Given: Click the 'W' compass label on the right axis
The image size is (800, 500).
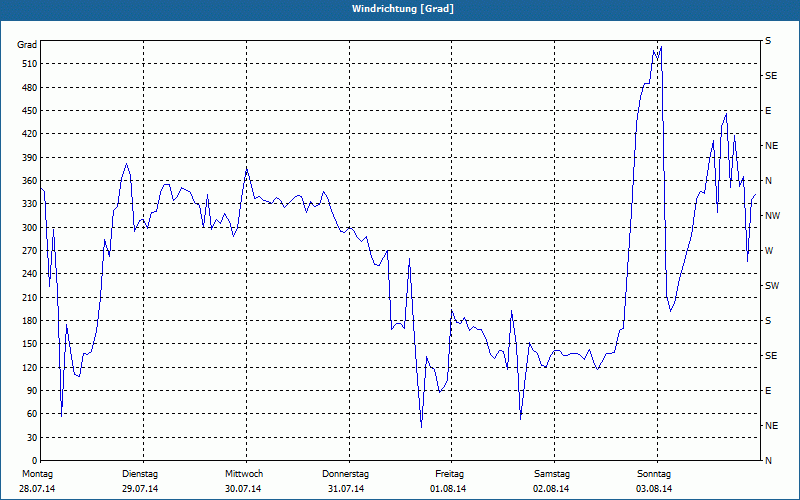Looking at the screenshot, I should [x=769, y=251].
